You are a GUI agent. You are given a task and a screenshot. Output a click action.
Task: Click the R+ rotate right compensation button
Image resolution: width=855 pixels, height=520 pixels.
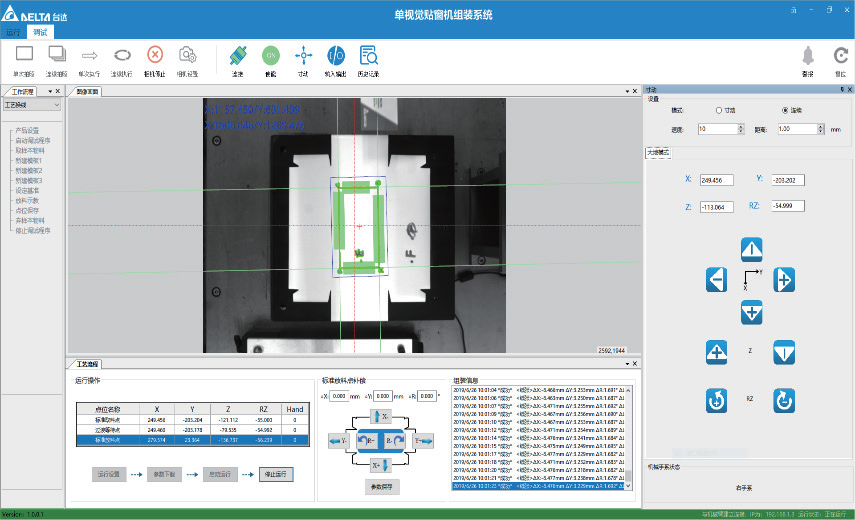click(x=394, y=440)
